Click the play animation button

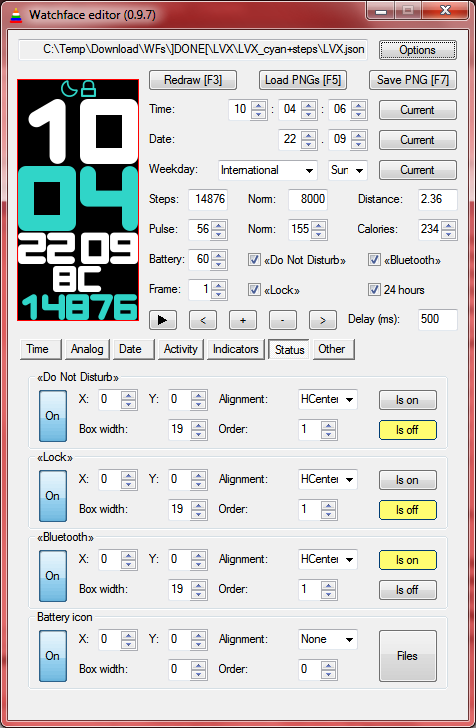coord(163,320)
